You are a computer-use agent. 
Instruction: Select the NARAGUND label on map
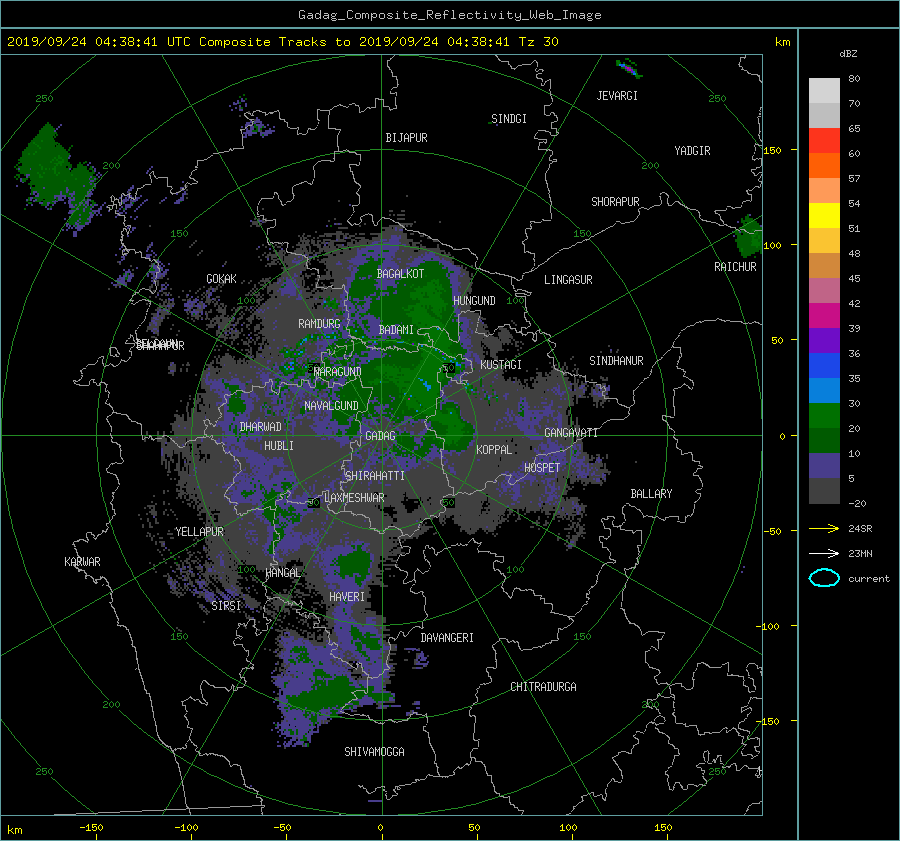(338, 371)
